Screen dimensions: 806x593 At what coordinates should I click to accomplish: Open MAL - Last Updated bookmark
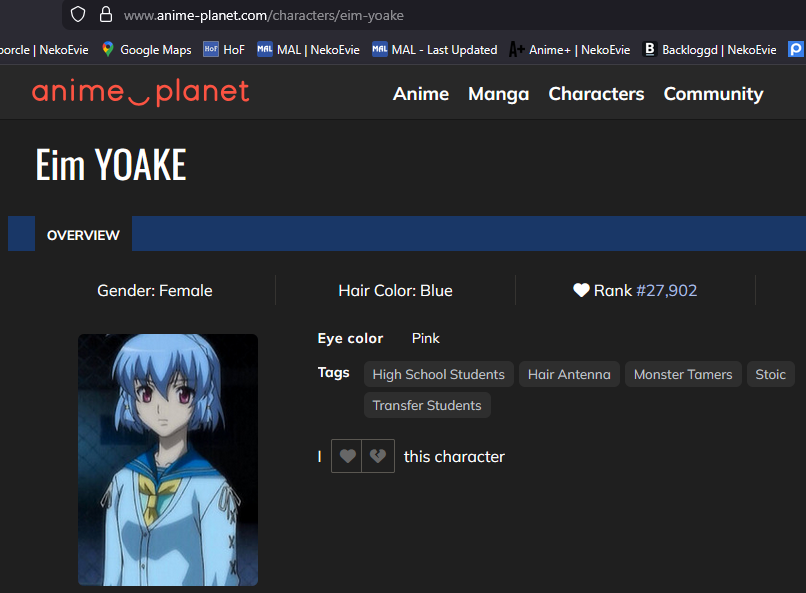point(435,49)
